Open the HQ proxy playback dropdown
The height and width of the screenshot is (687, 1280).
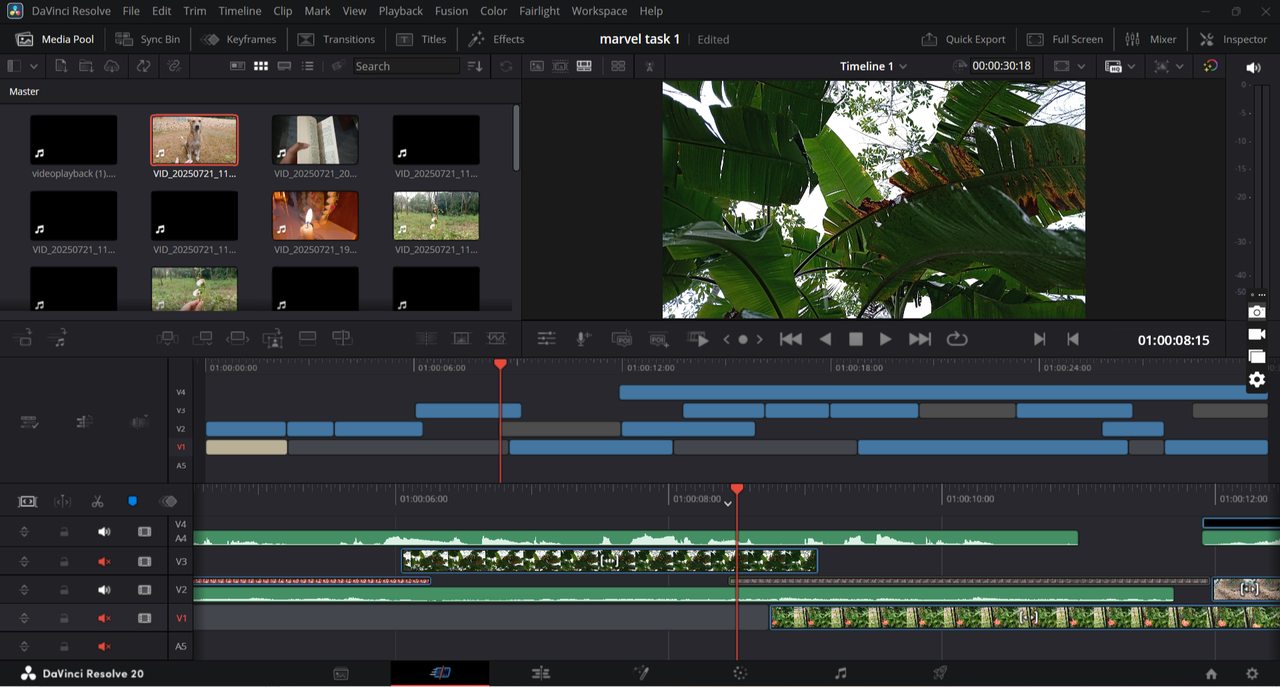1120,66
